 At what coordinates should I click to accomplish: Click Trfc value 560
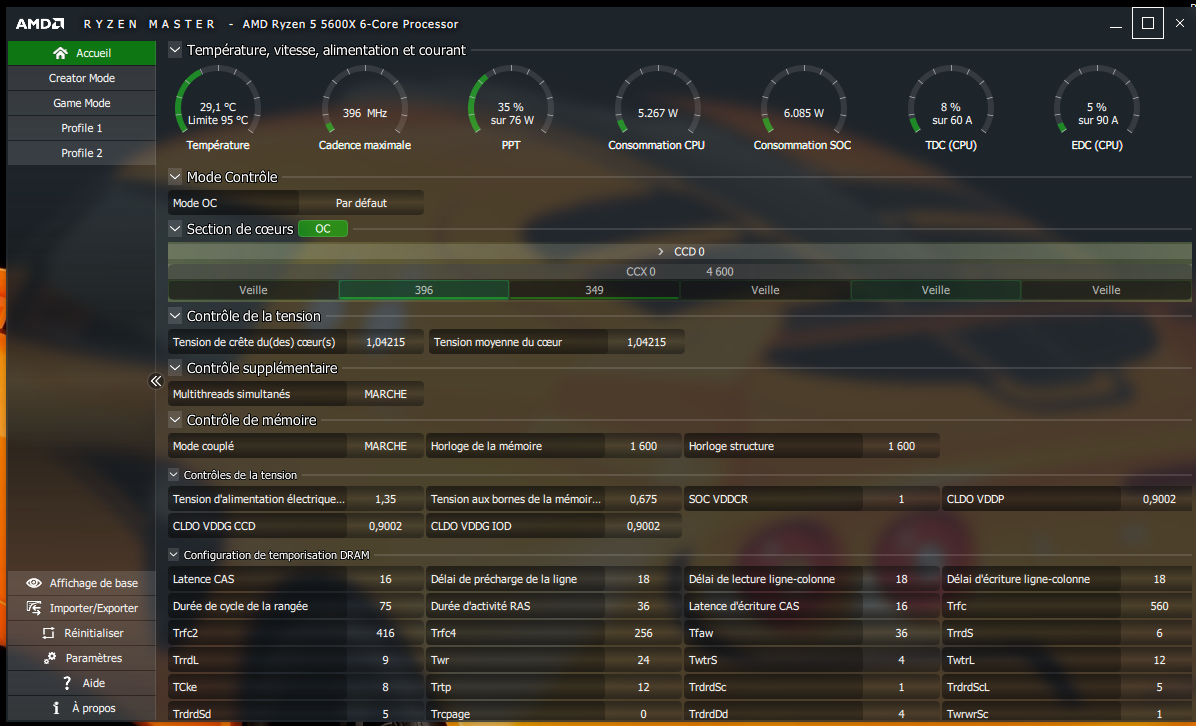click(1159, 606)
